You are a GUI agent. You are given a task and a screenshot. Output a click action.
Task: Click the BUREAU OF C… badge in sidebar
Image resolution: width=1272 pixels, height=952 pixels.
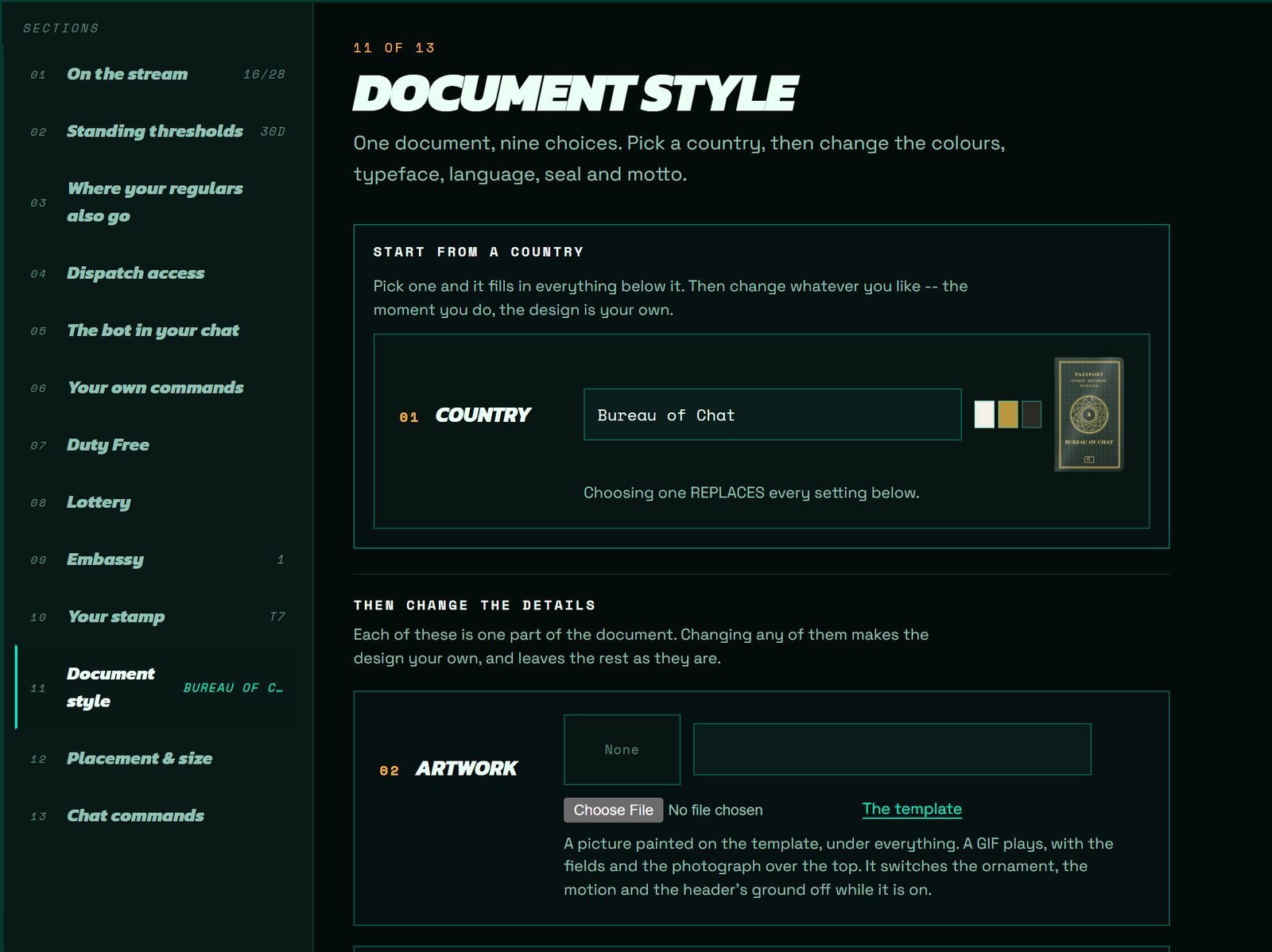(x=233, y=688)
